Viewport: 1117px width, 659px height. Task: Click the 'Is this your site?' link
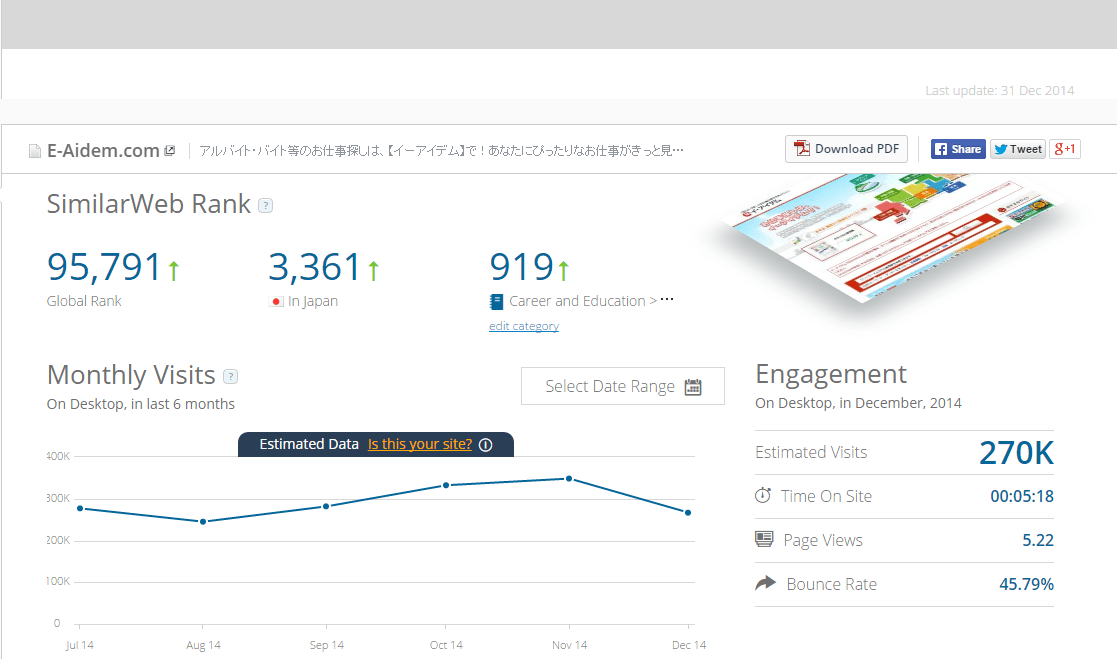(x=420, y=444)
